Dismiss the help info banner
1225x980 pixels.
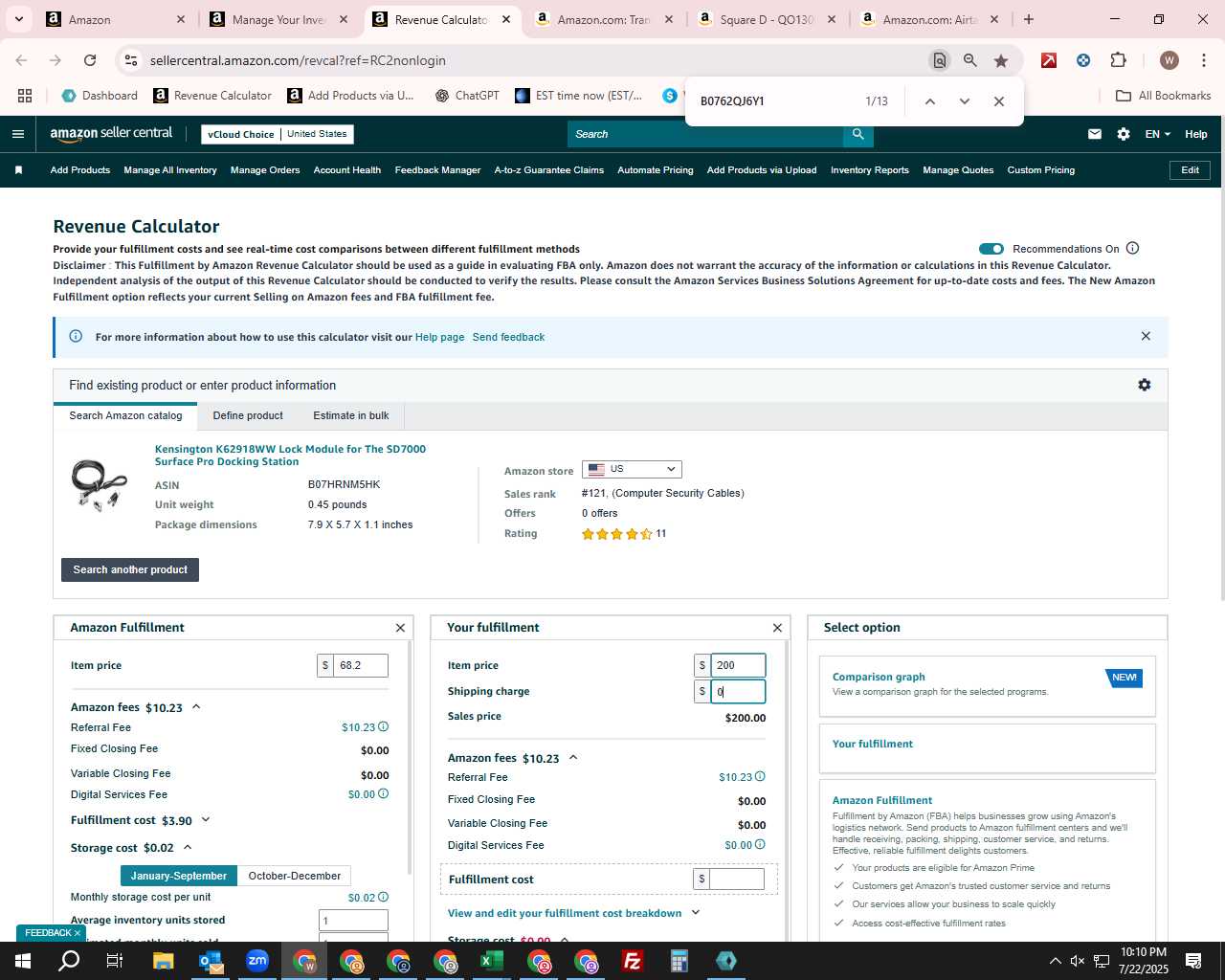tap(1146, 336)
